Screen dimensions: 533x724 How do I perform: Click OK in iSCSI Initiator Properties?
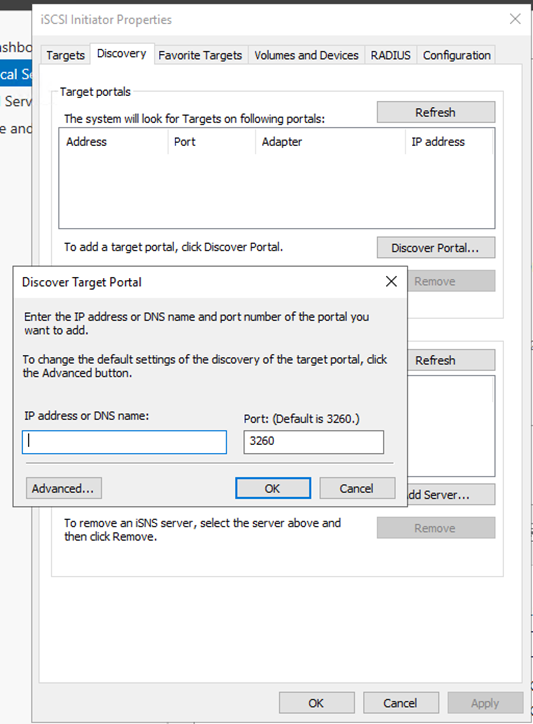coord(316,703)
